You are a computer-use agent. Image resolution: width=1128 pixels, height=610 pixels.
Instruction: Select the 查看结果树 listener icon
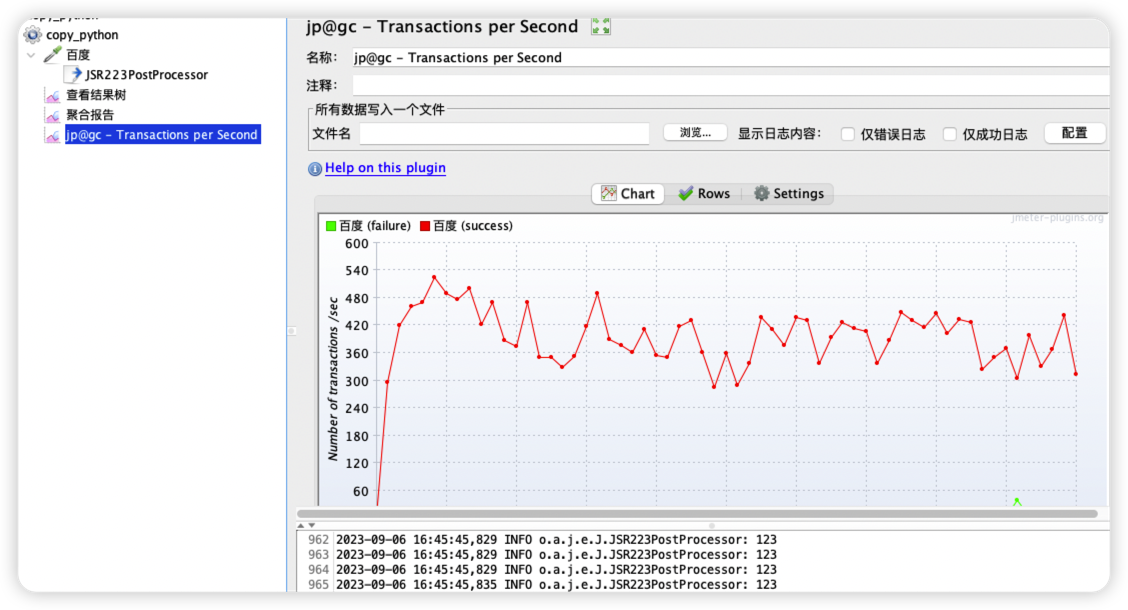click(x=52, y=94)
